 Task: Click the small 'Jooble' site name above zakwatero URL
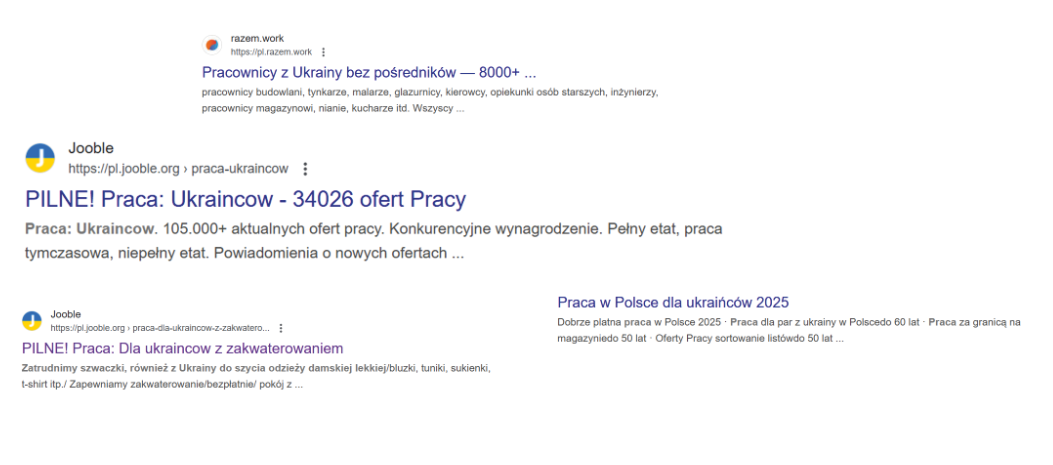point(66,314)
